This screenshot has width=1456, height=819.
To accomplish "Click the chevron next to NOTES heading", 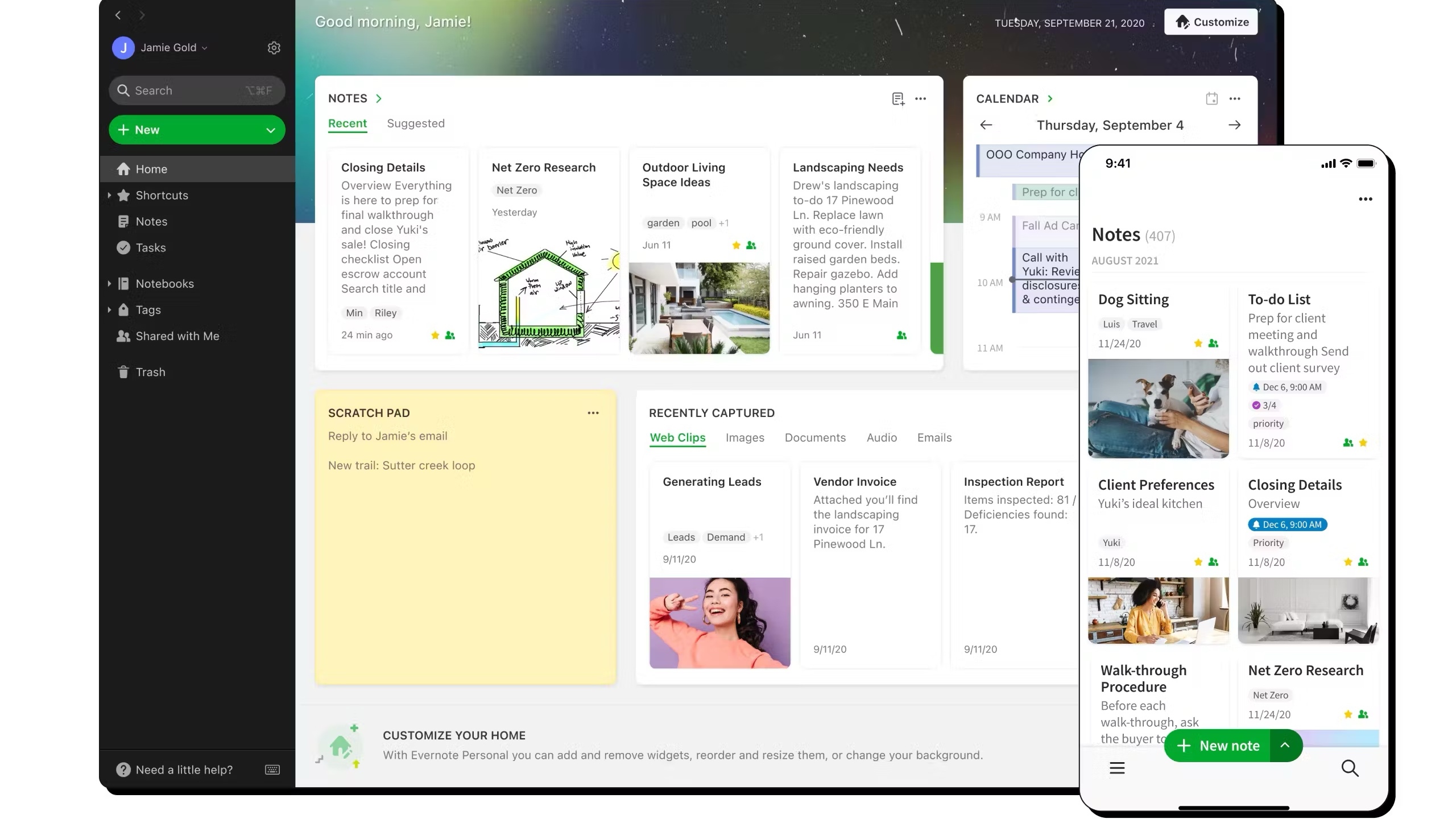I will point(379,99).
